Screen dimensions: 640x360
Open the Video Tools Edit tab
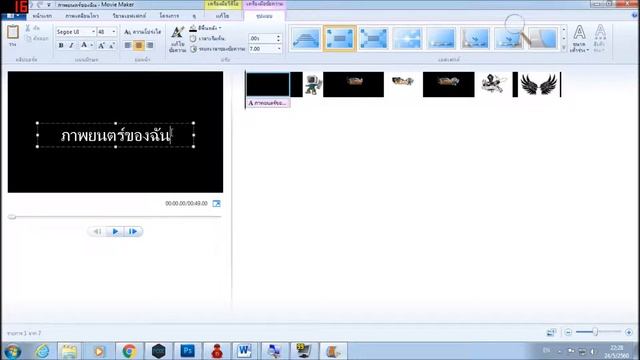pos(222,16)
